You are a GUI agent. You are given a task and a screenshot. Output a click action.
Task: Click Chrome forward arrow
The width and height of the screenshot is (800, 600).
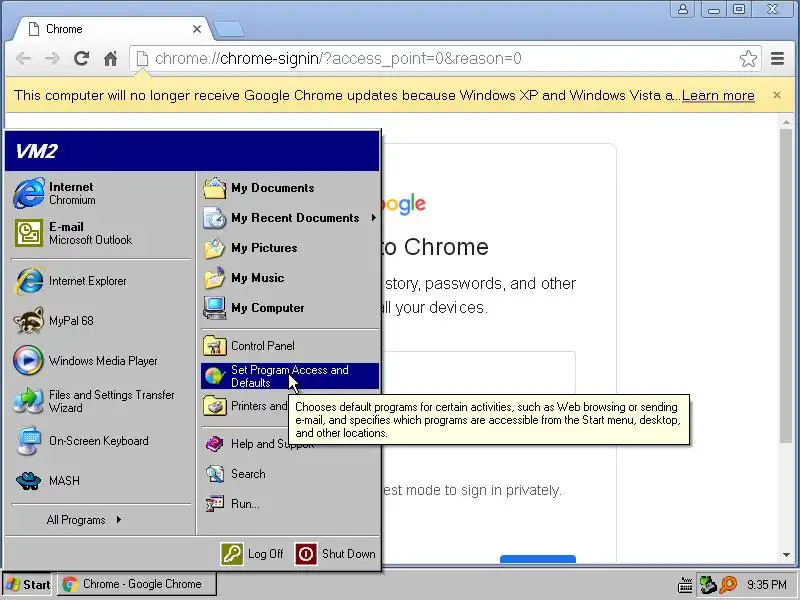pyautogui.click(x=53, y=59)
